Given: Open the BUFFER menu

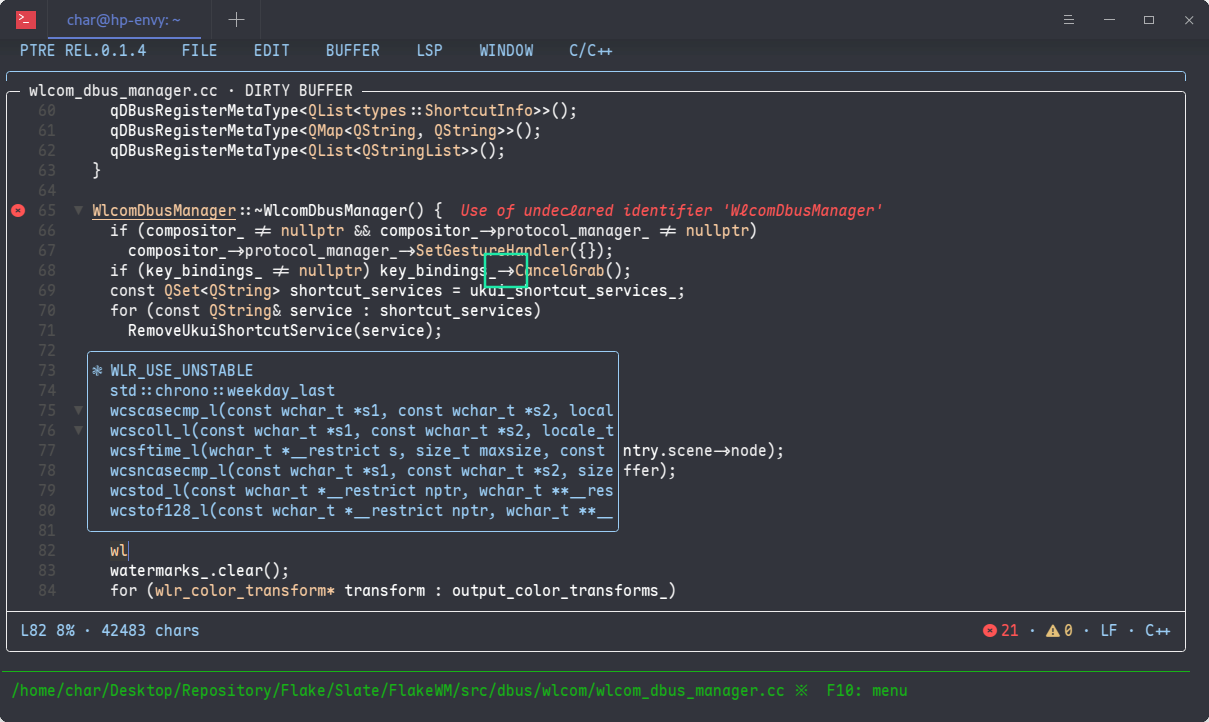Looking at the screenshot, I should pos(353,50).
